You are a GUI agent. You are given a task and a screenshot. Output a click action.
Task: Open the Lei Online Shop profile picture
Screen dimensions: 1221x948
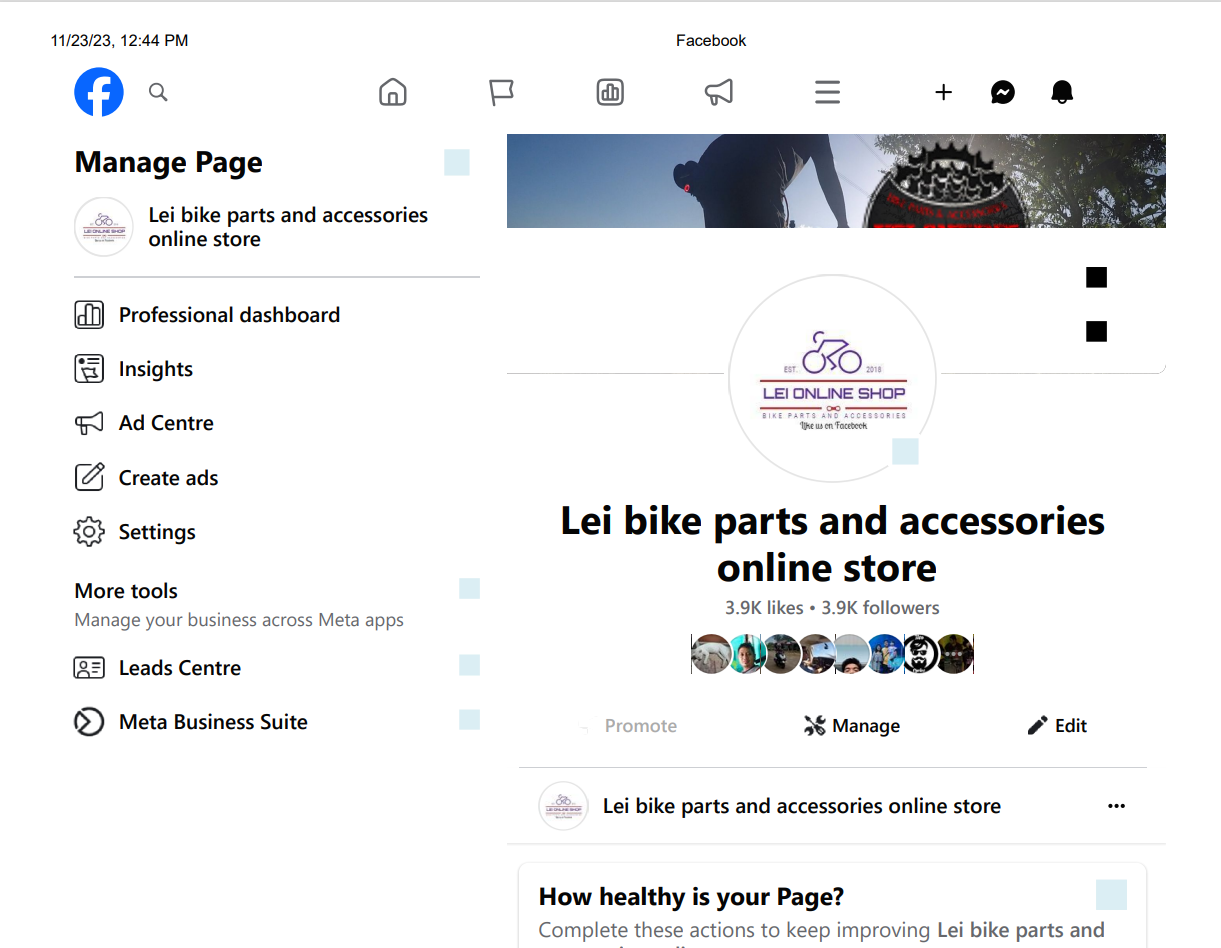coord(832,378)
